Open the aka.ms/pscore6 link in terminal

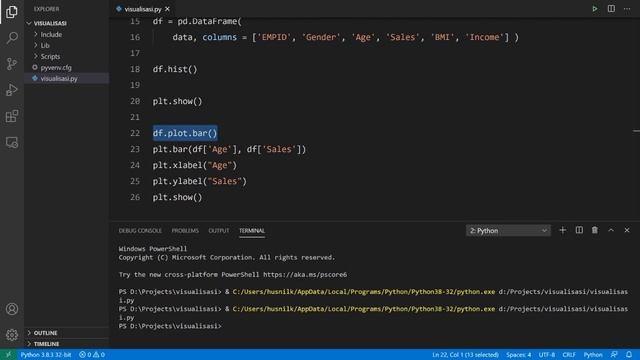point(305,274)
